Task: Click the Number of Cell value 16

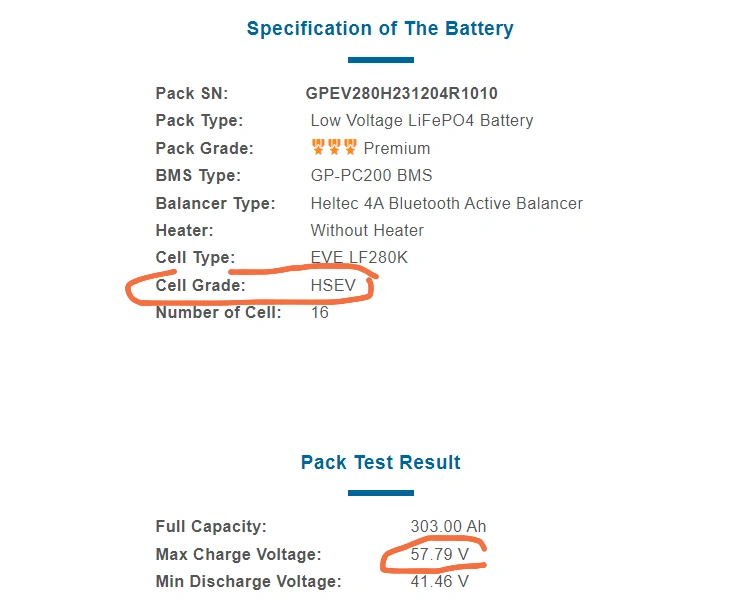Action: [320, 312]
